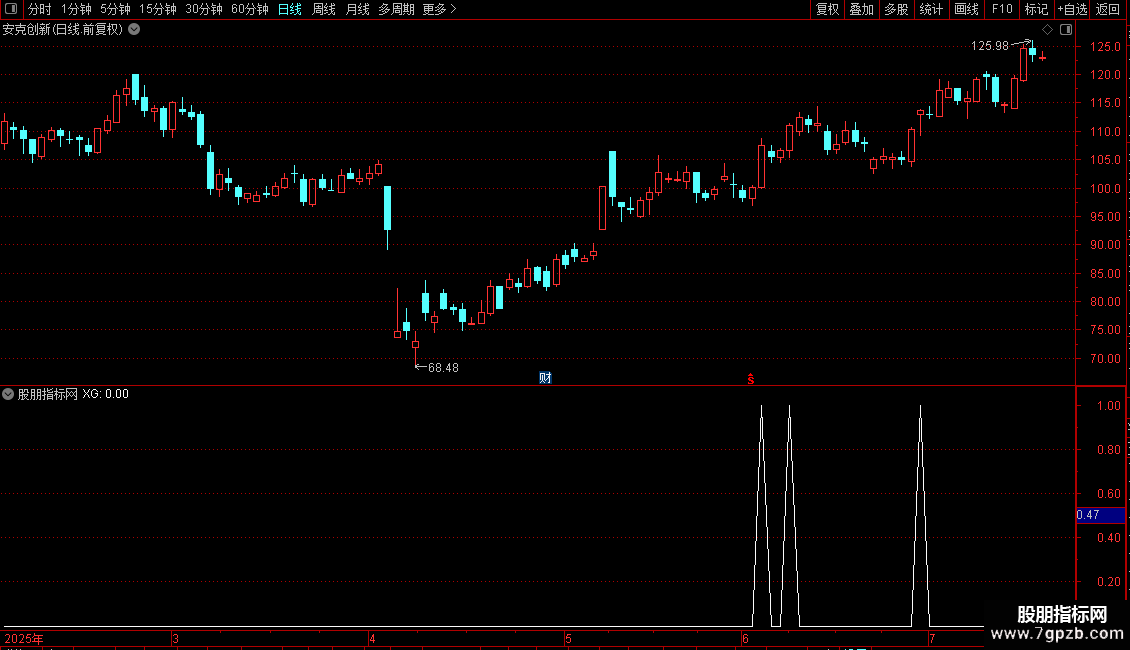Viewport: 1130px width, 650px height.
Task: Select the 5分钟 period
Action: coord(115,9)
